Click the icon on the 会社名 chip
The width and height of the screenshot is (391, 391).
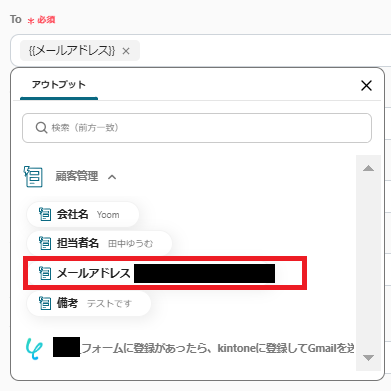coord(45,214)
